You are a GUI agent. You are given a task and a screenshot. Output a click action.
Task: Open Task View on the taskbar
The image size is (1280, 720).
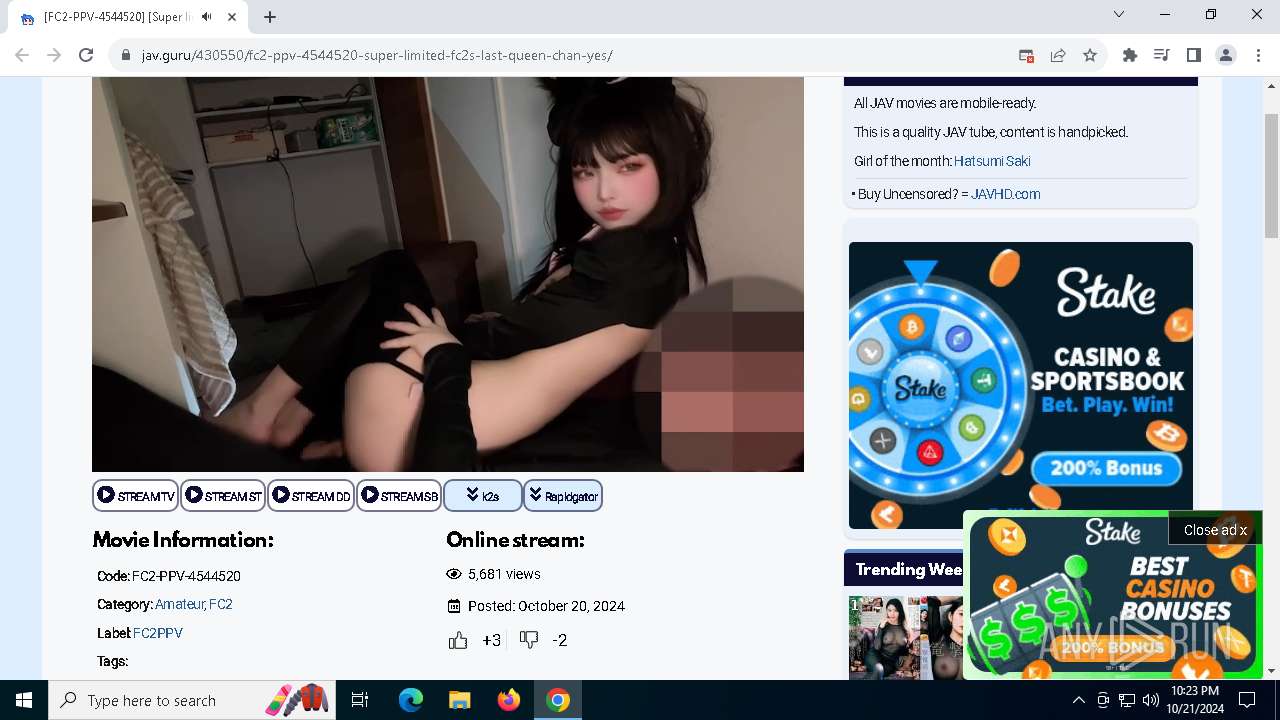click(x=360, y=700)
